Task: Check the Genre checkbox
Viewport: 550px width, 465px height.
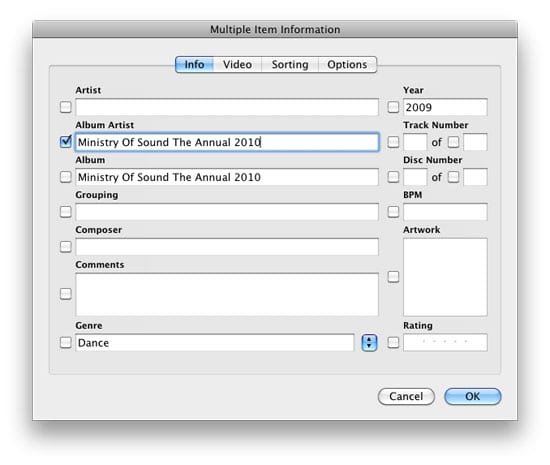Action: tap(66, 342)
